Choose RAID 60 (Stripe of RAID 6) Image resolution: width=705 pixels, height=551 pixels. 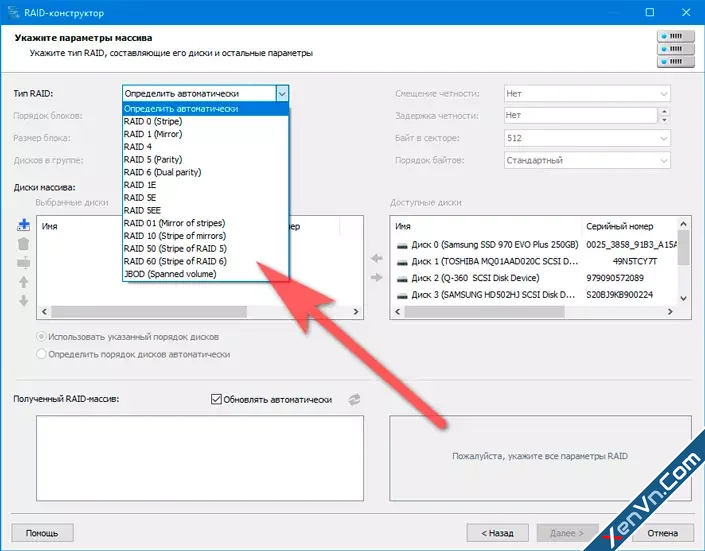click(205, 261)
